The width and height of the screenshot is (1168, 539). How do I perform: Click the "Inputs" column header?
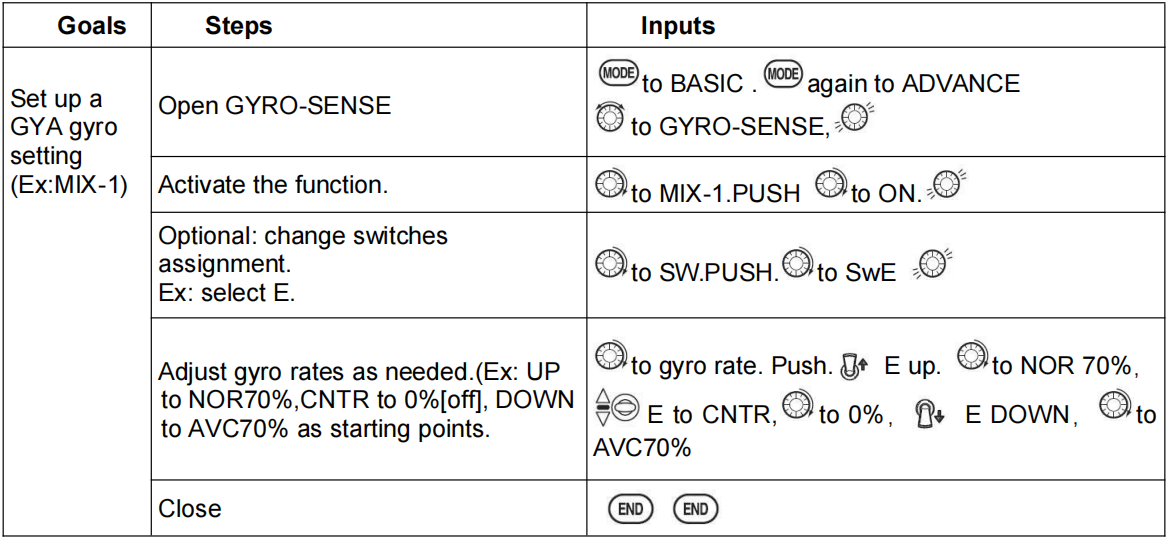(678, 26)
